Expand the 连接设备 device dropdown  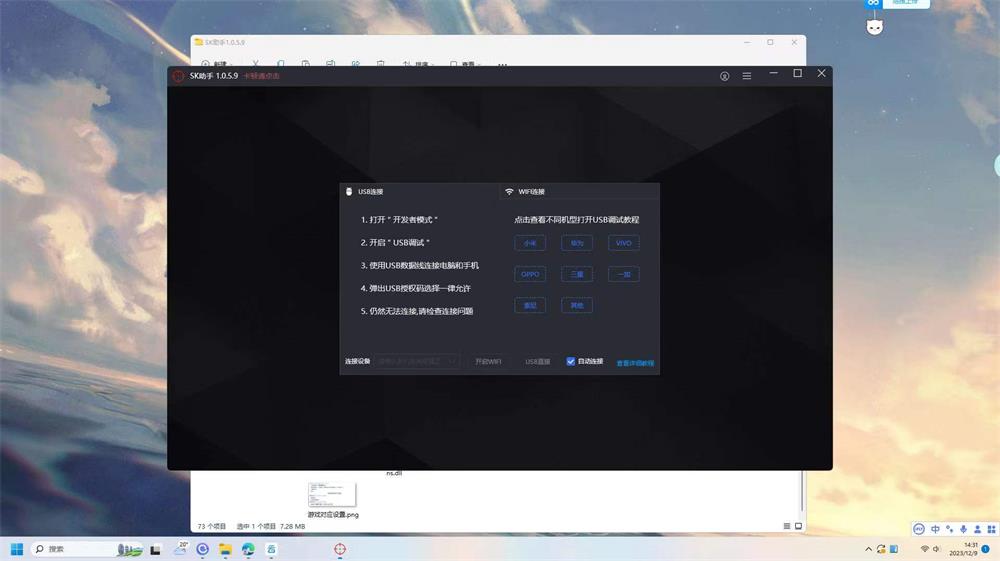point(418,361)
